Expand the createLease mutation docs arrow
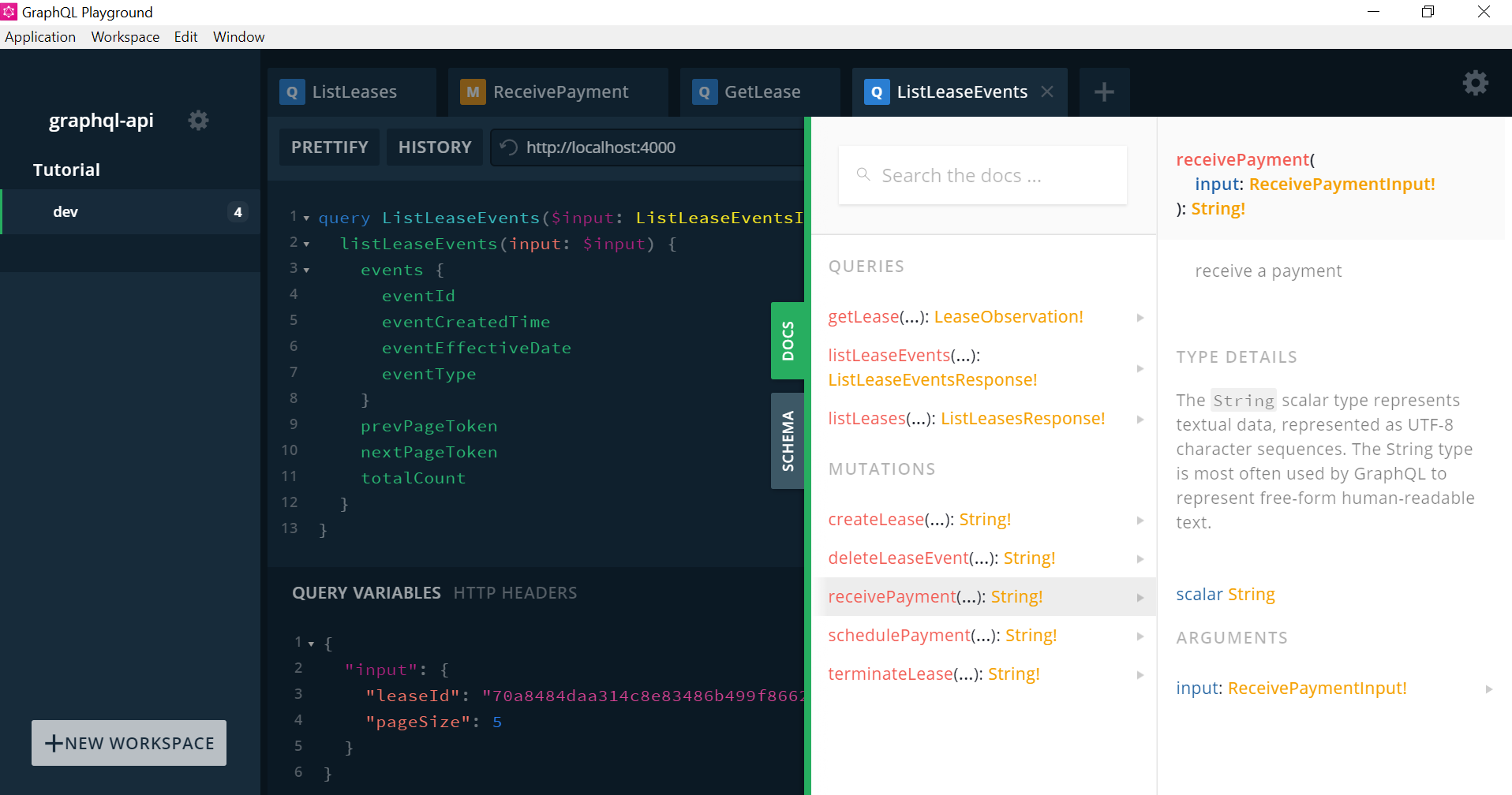The image size is (1512, 795). pos(1140,520)
